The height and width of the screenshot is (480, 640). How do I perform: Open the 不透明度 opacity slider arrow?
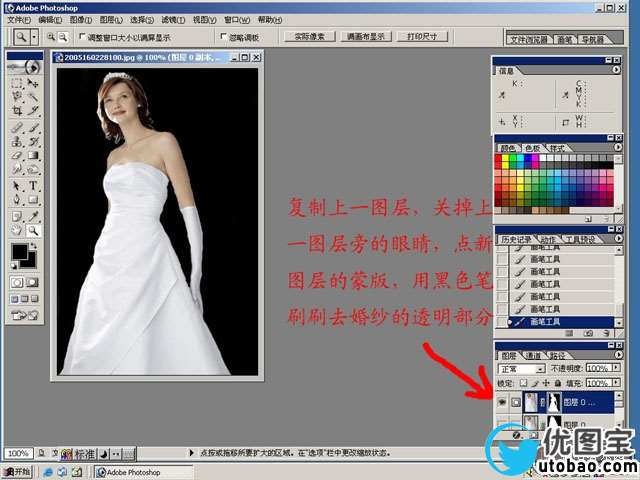(616, 368)
